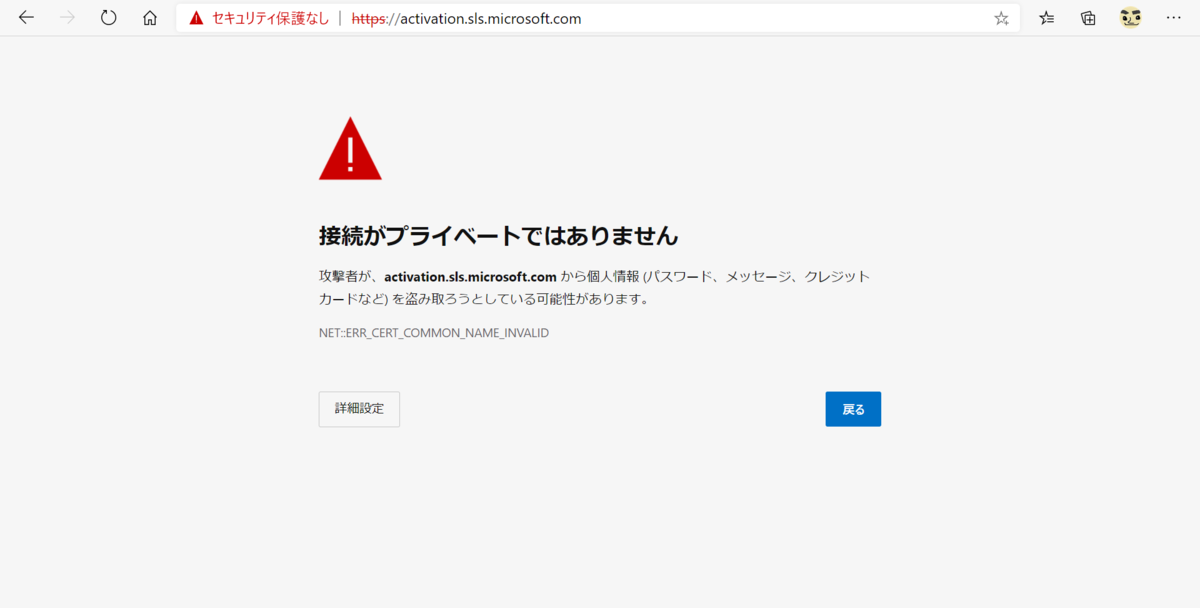Click the NET::ERR_CERT_COMMON_NAME_INVALID error code
Screen dimensions: 1200x608
[434, 332]
